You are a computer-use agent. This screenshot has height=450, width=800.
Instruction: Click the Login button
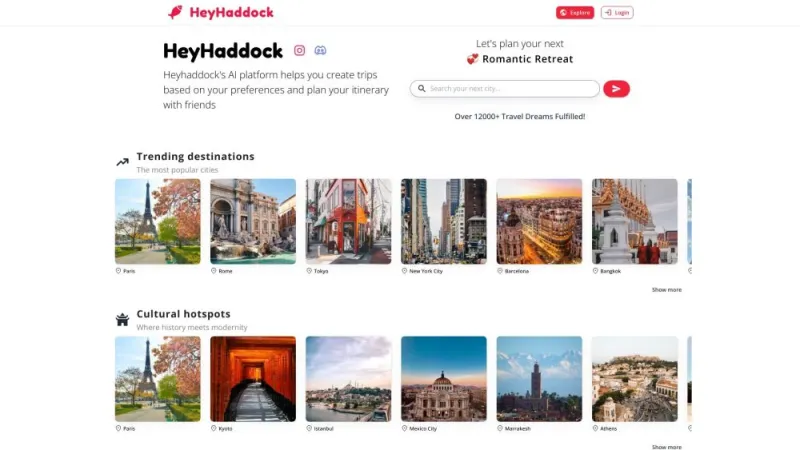pos(617,12)
